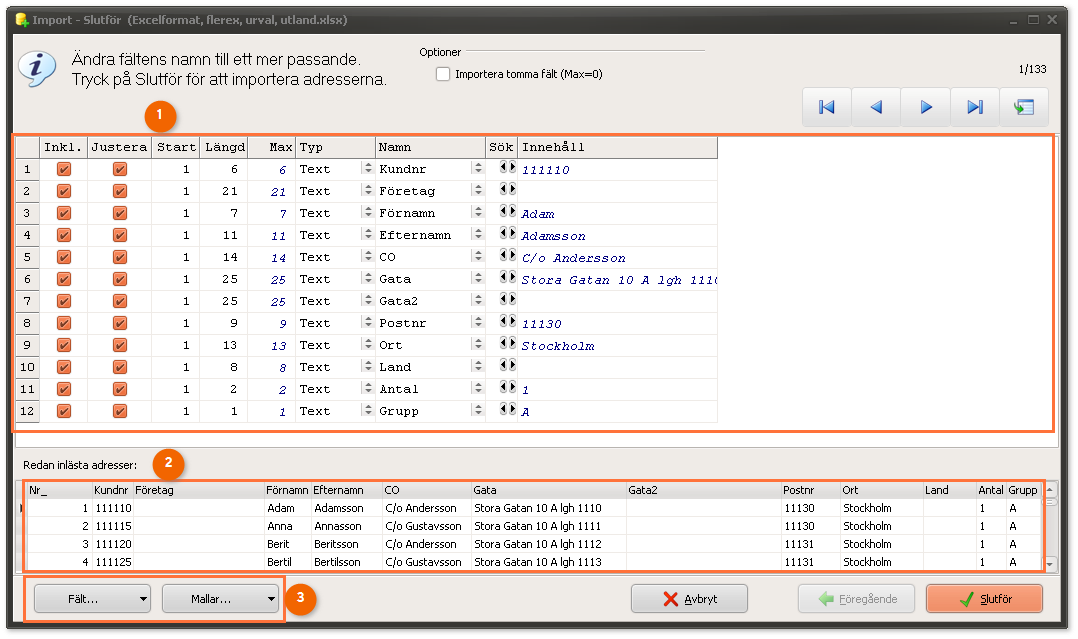Click row header number 10 in field table
The width and height of the screenshot is (1078, 639).
point(27,367)
